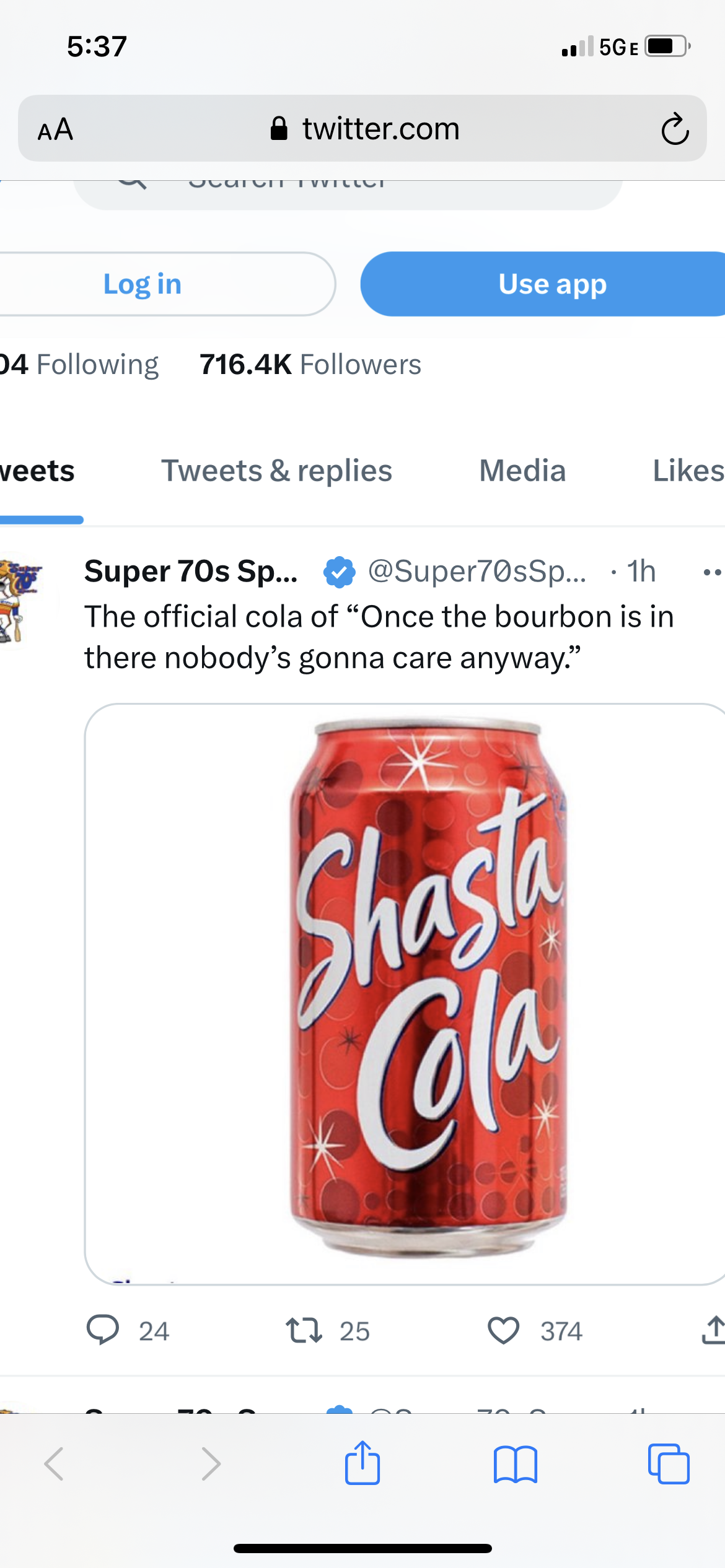The height and width of the screenshot is (1568, 725).
Task: Open the Following list link
Action: click(79, 364)
